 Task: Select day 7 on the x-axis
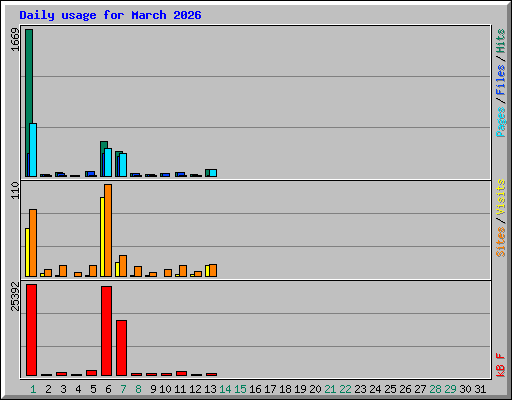(x=123, y=389)
